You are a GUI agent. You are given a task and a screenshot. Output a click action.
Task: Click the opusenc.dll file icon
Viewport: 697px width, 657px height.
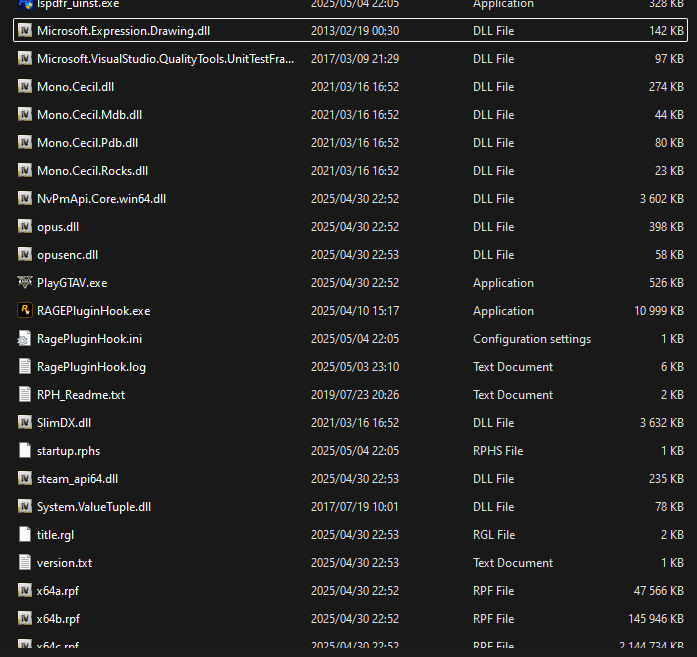24,254
